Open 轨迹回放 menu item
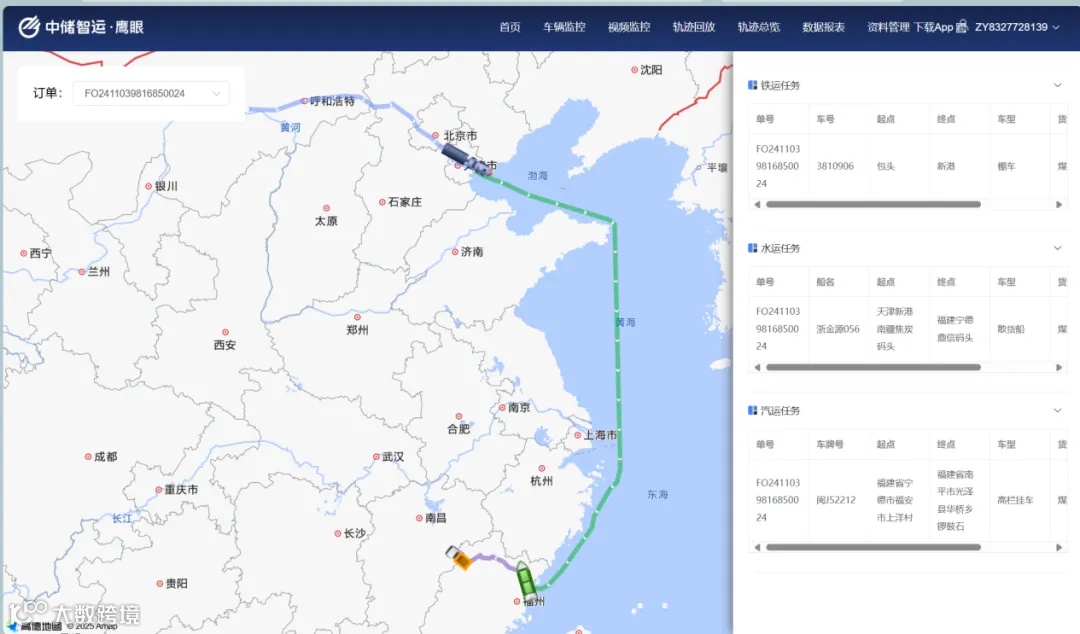This screenshot has height=634, width=1080. (x=694, y=27)
